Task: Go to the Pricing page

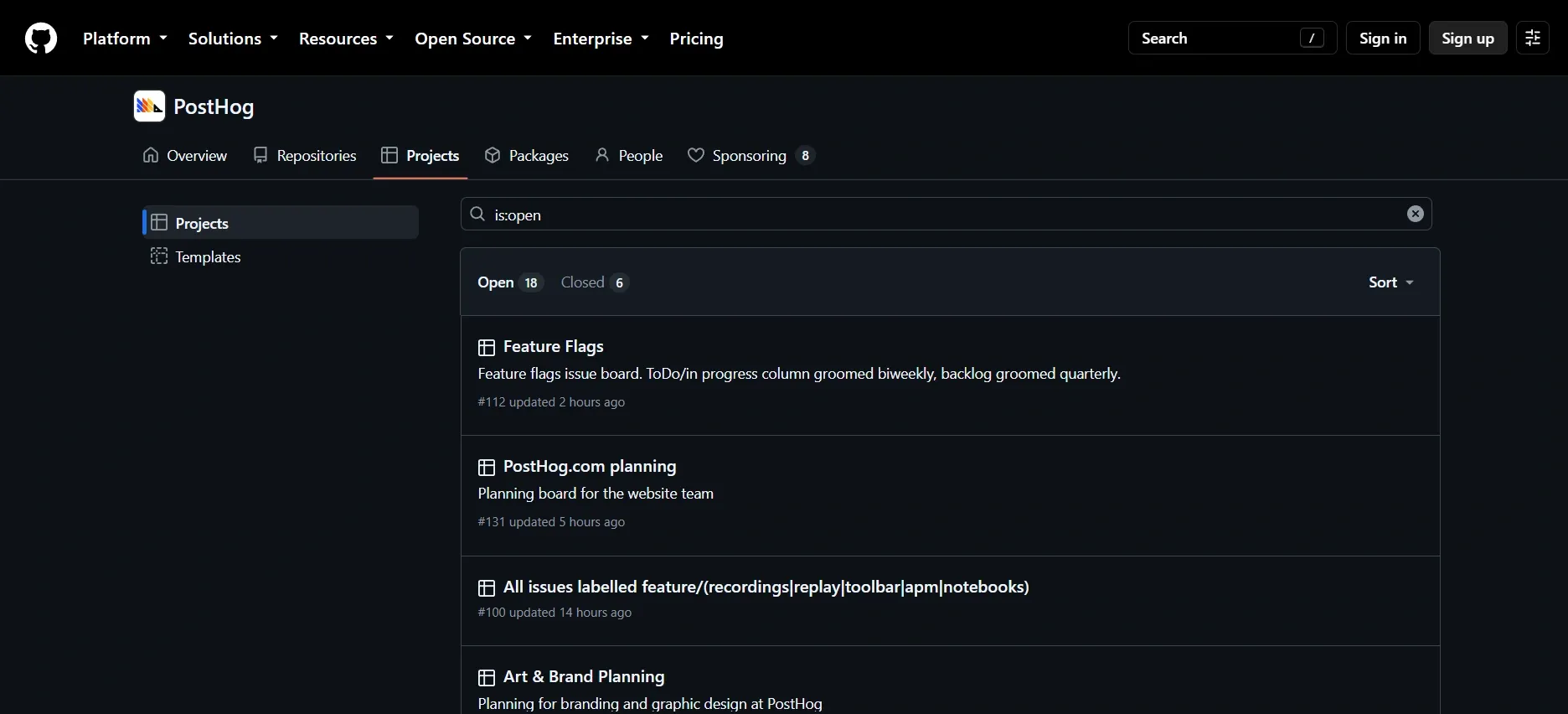Action: tap(696, 39)
